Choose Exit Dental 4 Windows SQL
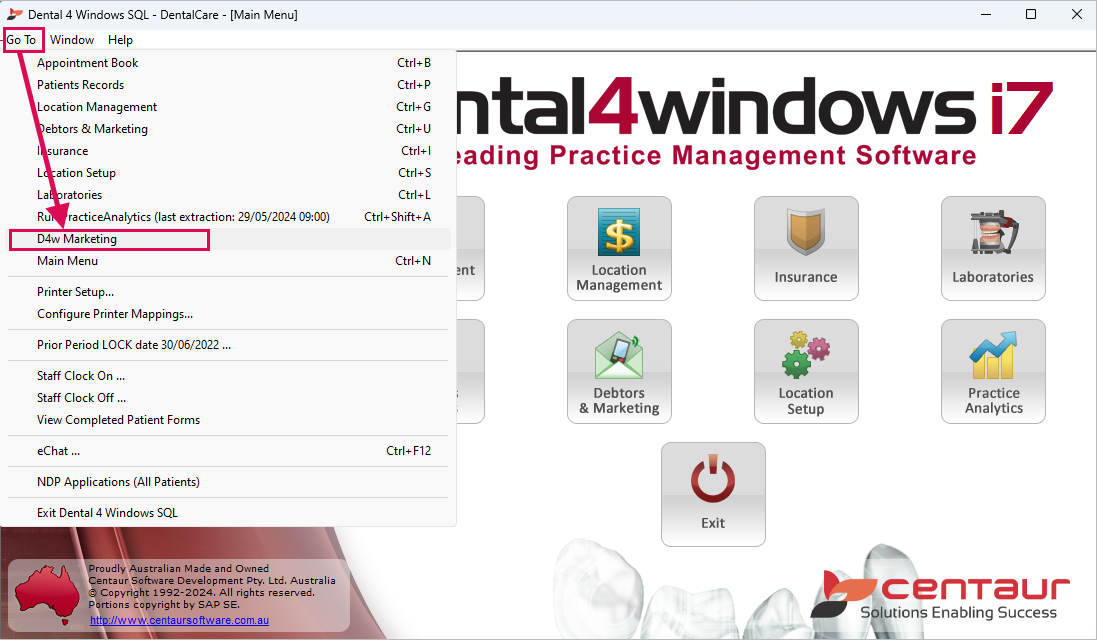This screenshot has width=1097, height=640. [x=228, y=513]
